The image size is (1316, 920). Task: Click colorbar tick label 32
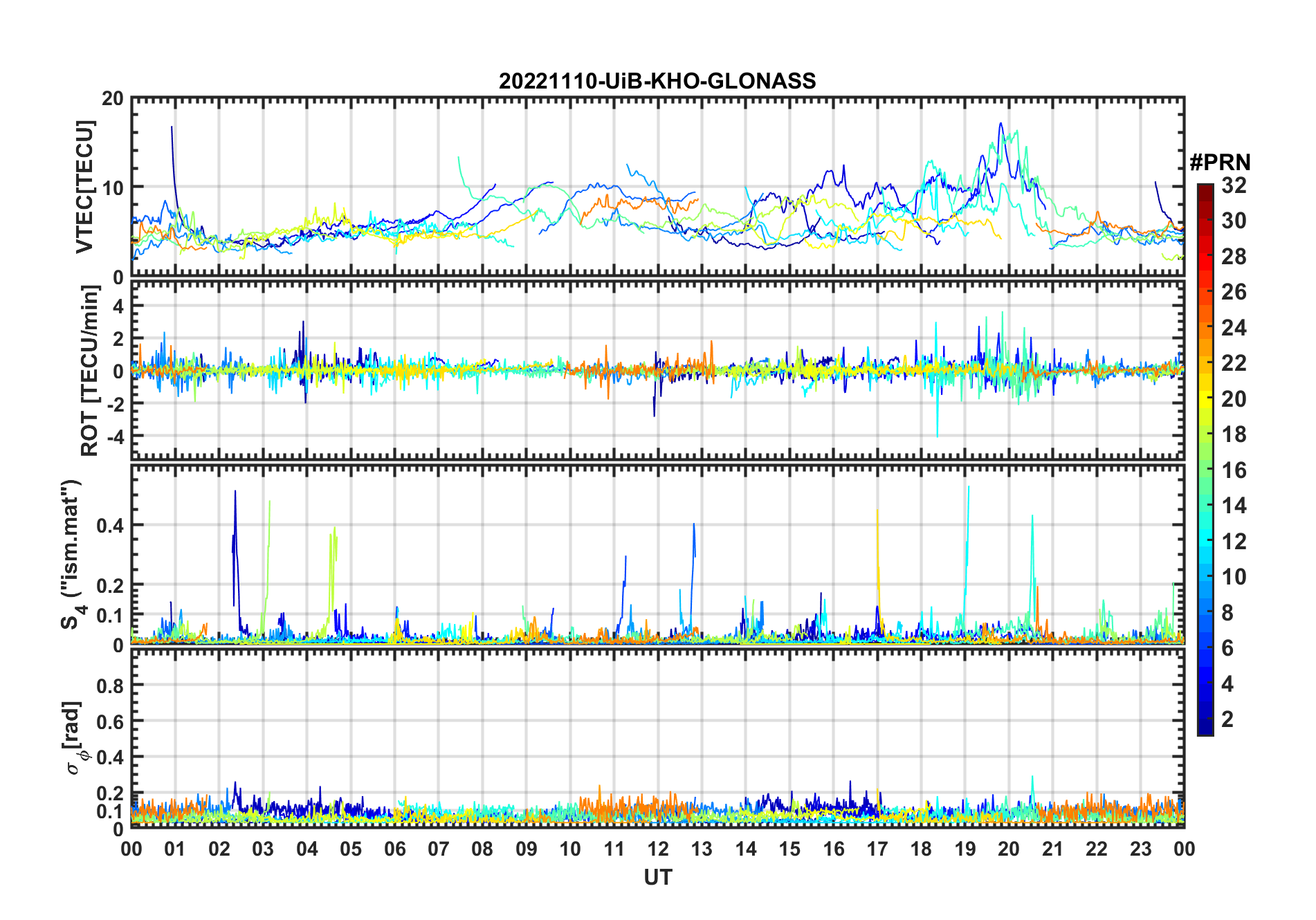pos(1234,185)
